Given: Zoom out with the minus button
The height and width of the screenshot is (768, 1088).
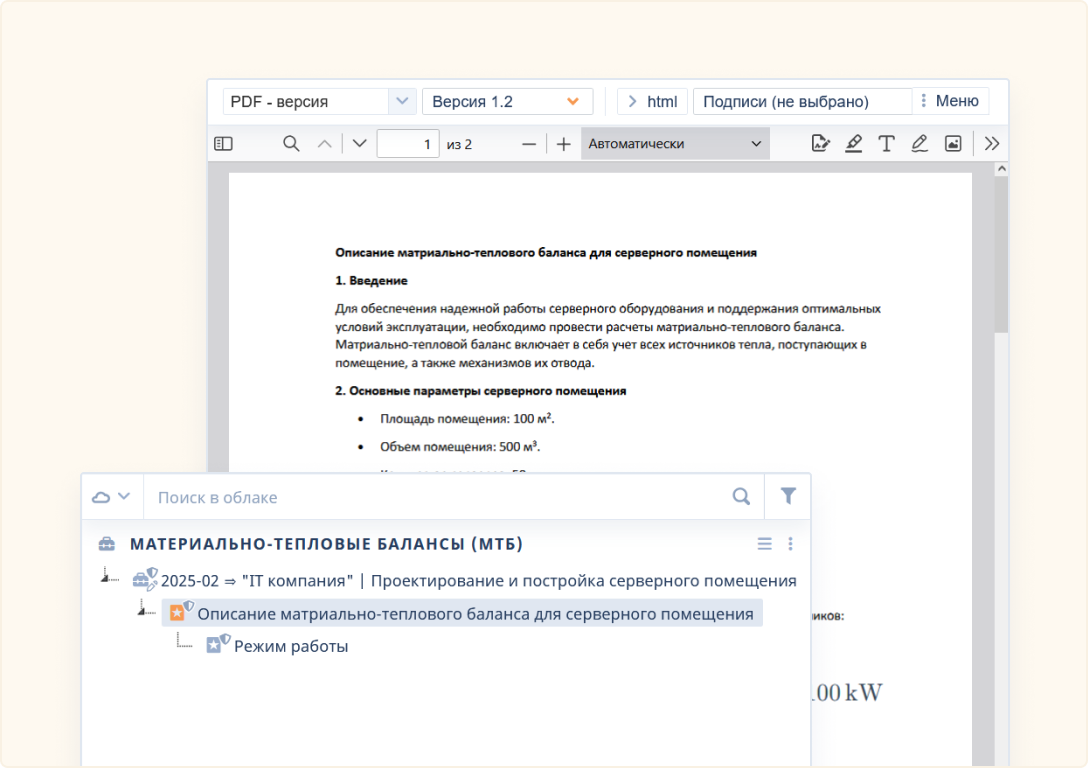Looking at the screenshot, I should tap(529, 144).
